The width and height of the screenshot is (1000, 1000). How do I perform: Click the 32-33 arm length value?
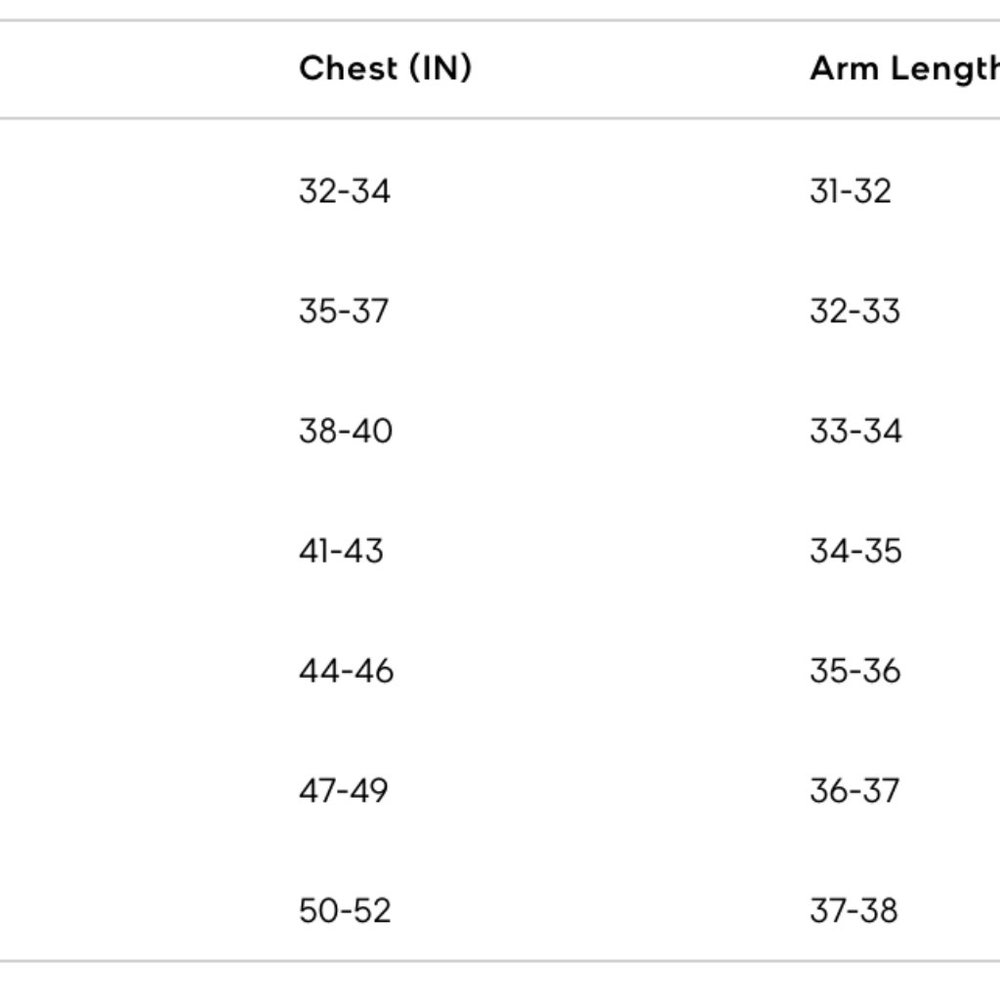coord(855,311)
